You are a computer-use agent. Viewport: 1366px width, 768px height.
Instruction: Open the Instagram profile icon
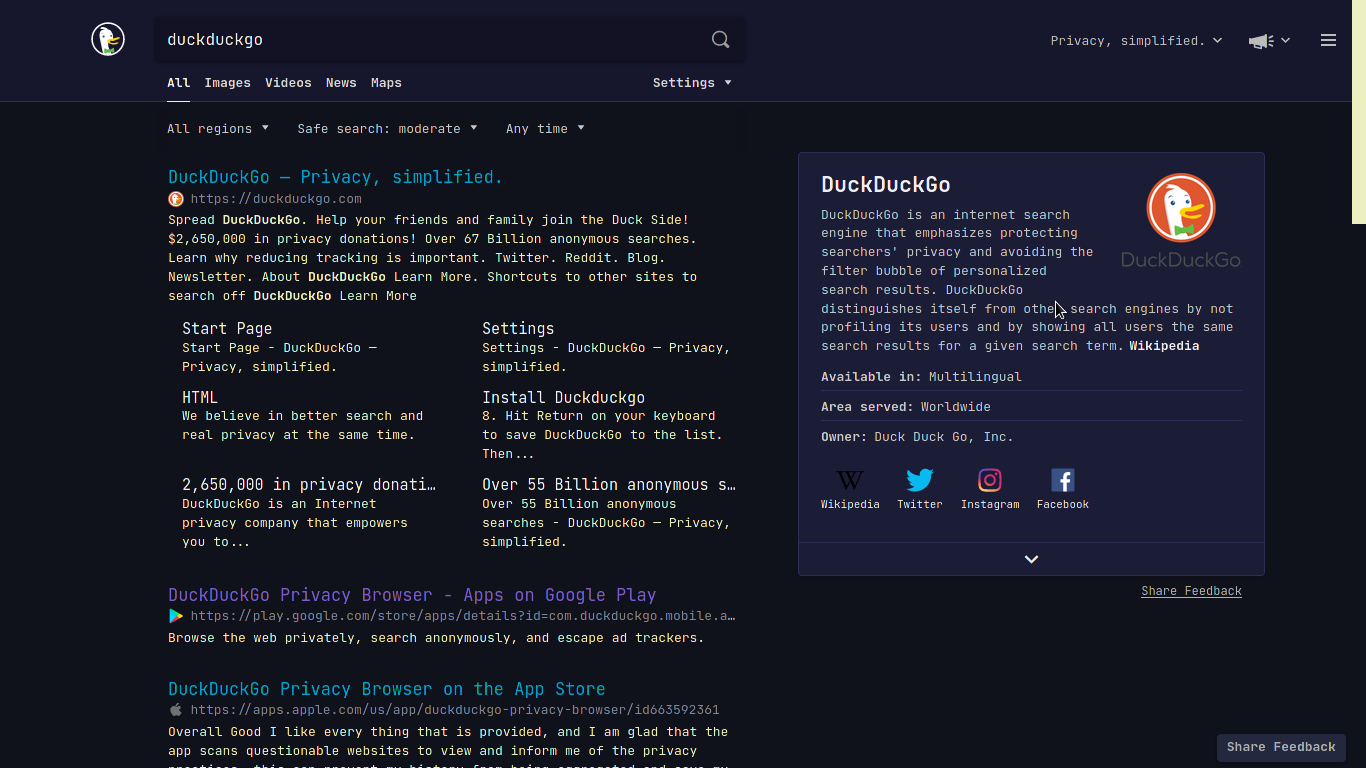coord(990,480)
